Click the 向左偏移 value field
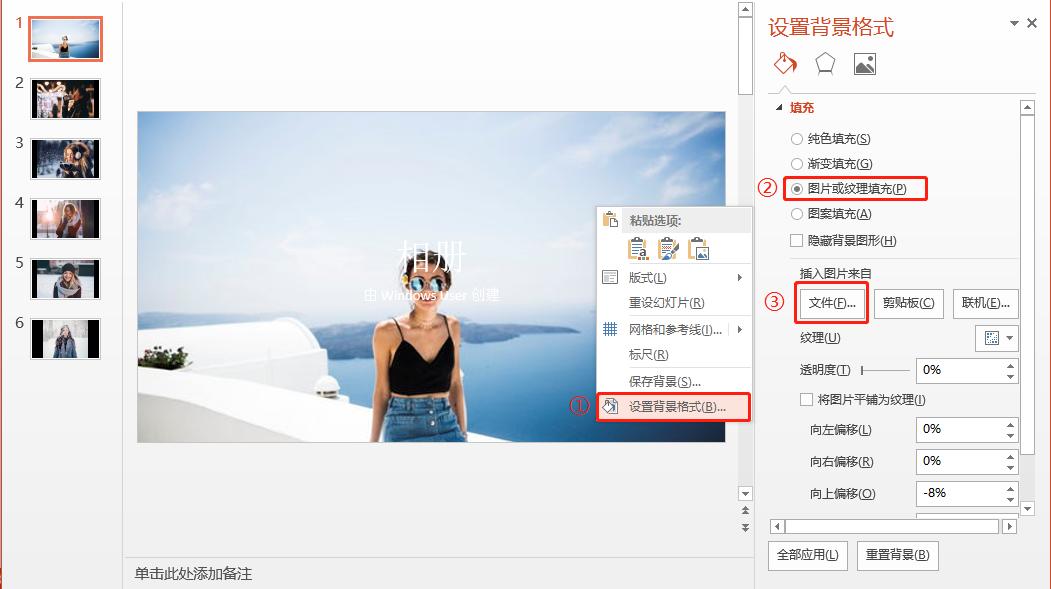 point(959,430)
